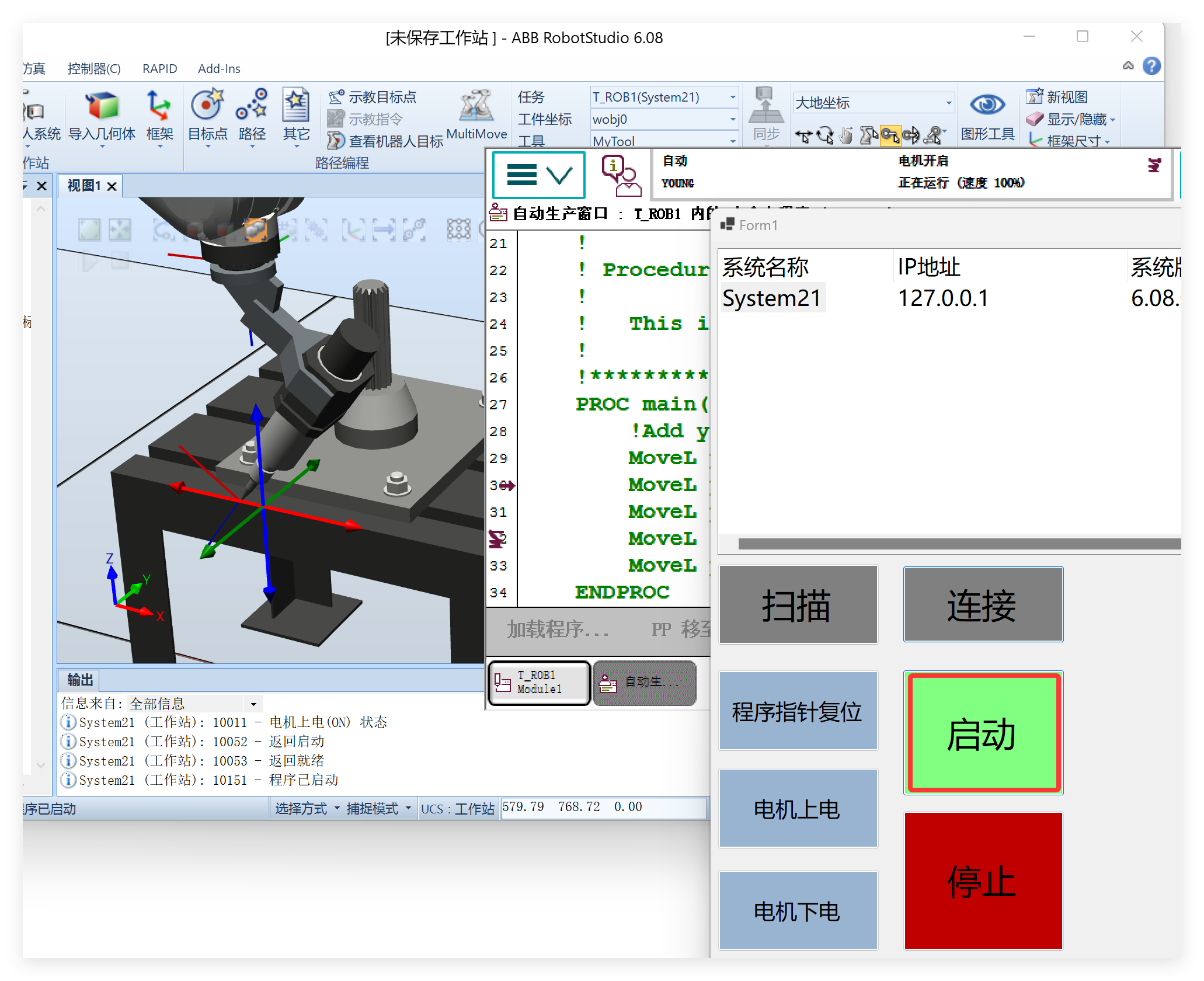Click Teach Target (示教目标点)
The height and width of the screenshot is (981, 1204).
pyautogui.click(x=373, y=97)
